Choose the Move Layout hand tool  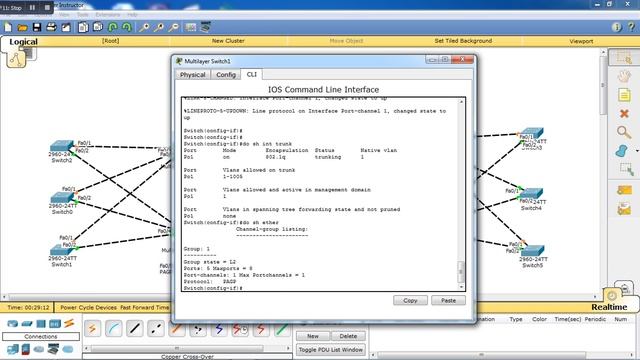point(624,76)
